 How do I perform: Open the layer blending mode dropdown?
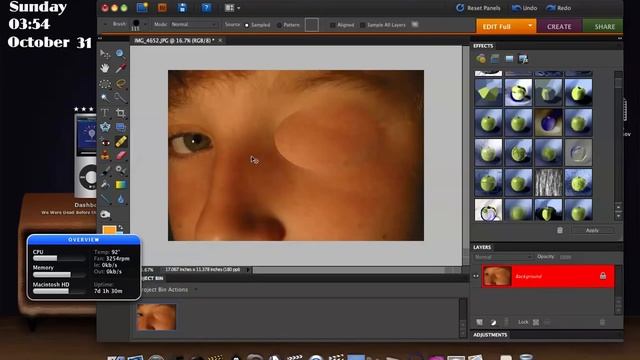click(x=503, y=257)
